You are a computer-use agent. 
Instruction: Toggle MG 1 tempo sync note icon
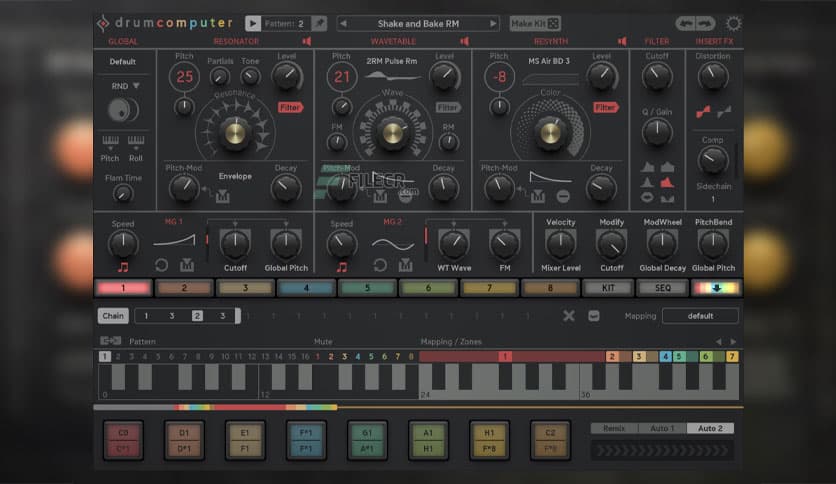123,267
